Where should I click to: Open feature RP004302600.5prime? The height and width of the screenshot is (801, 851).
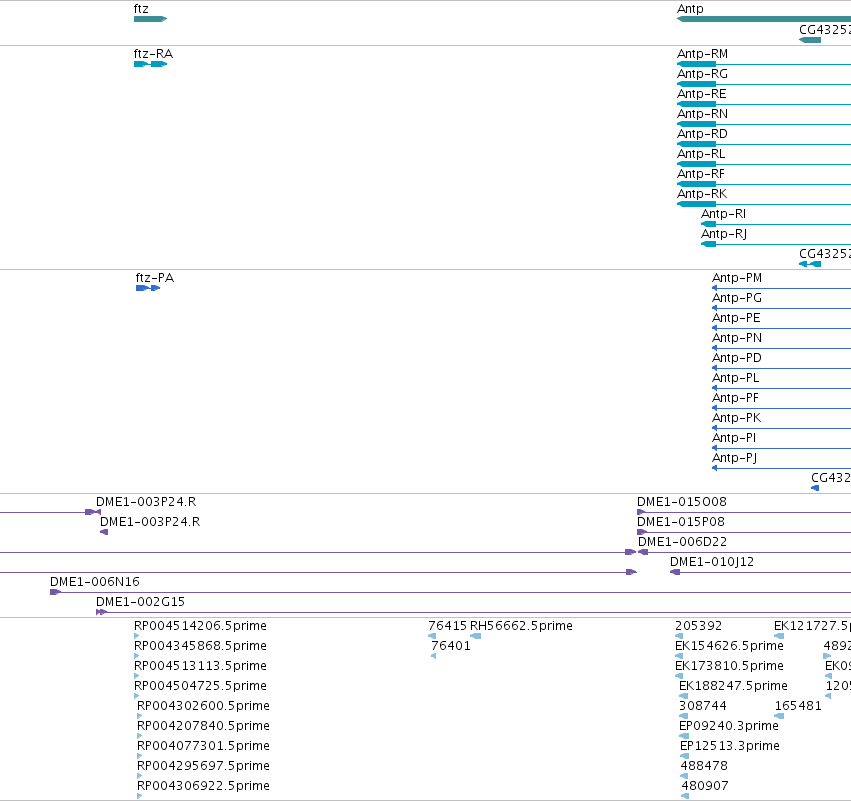click(x=203, y=706)
